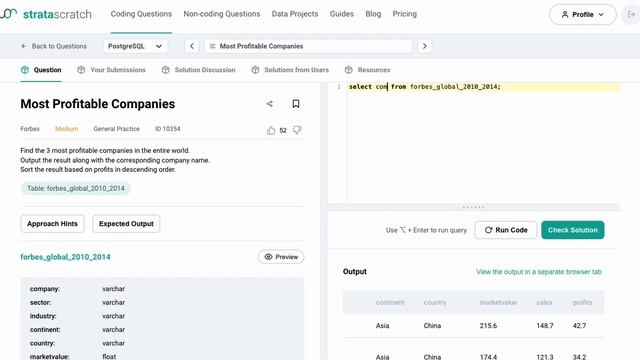Open Non-coding Questions in the navigation
Viewport: 640px width, 360px height.
(222, 14)
